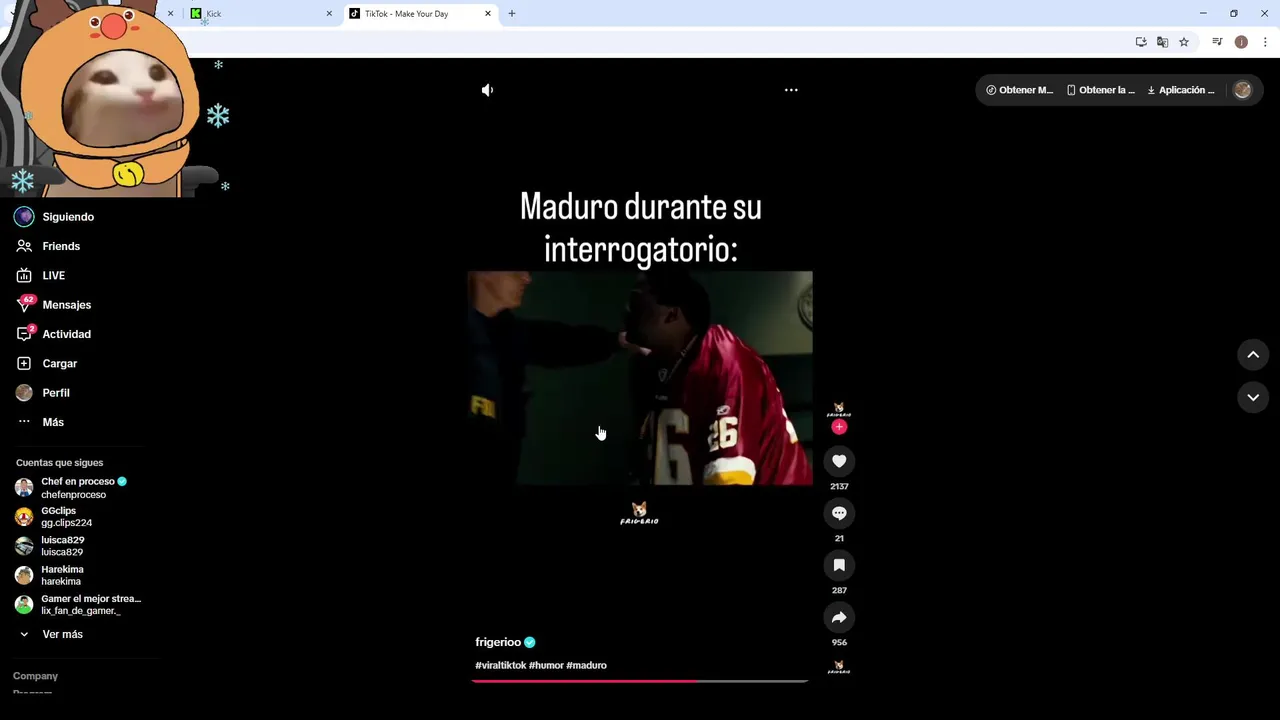
Task: Click the translate page icon
Action: [x=1162, y=42]
